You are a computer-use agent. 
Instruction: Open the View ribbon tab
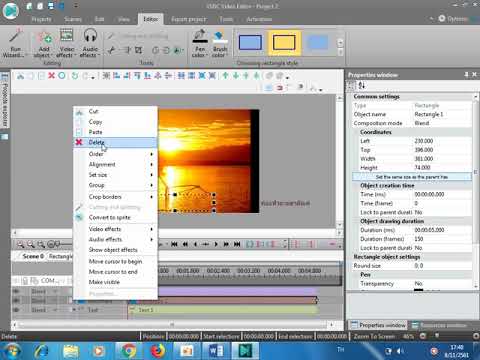pos(123,19)
